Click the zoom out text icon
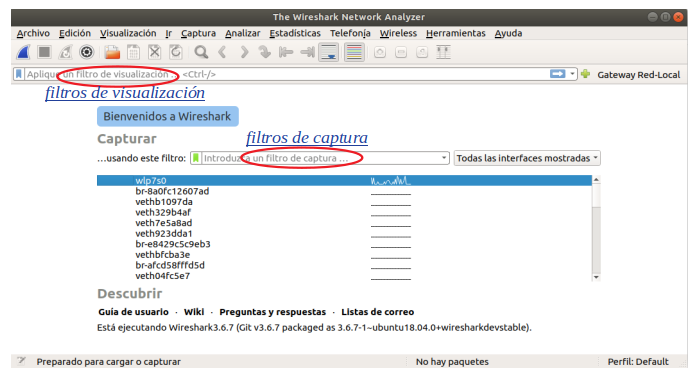The image size is (698, 375). point(401,53)
